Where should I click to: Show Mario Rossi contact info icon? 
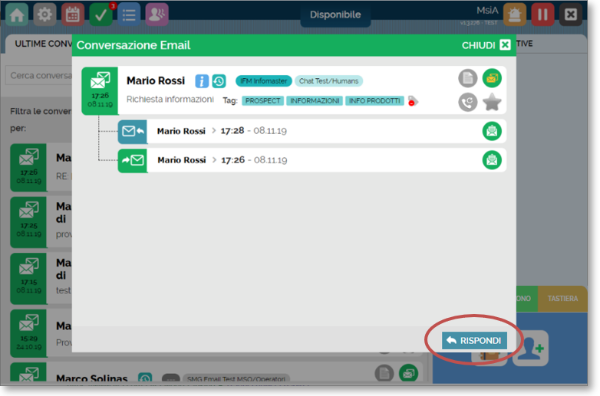pos(202,81)
